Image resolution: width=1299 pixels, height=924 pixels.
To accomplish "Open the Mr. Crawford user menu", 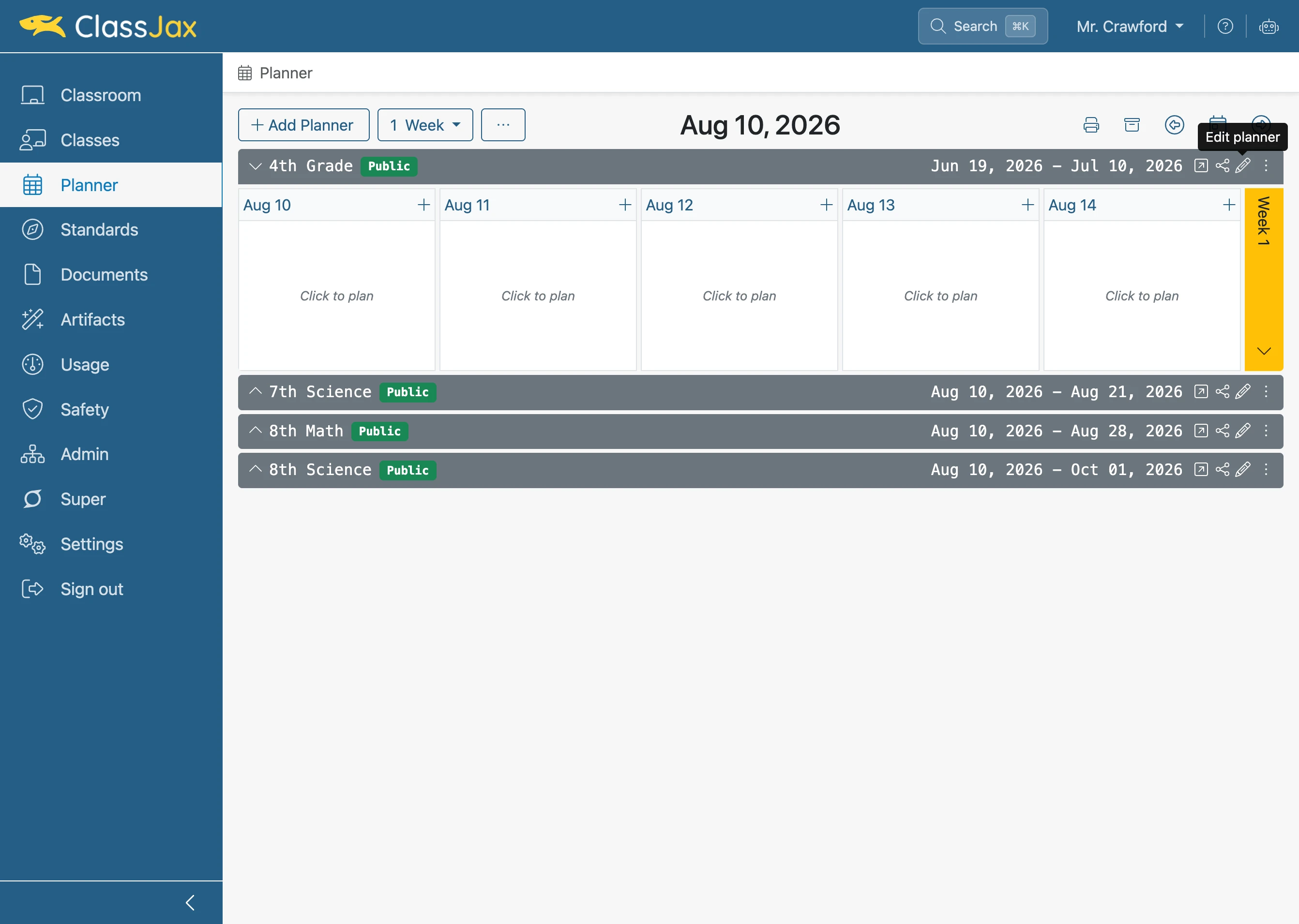I will pos(1130,26).
